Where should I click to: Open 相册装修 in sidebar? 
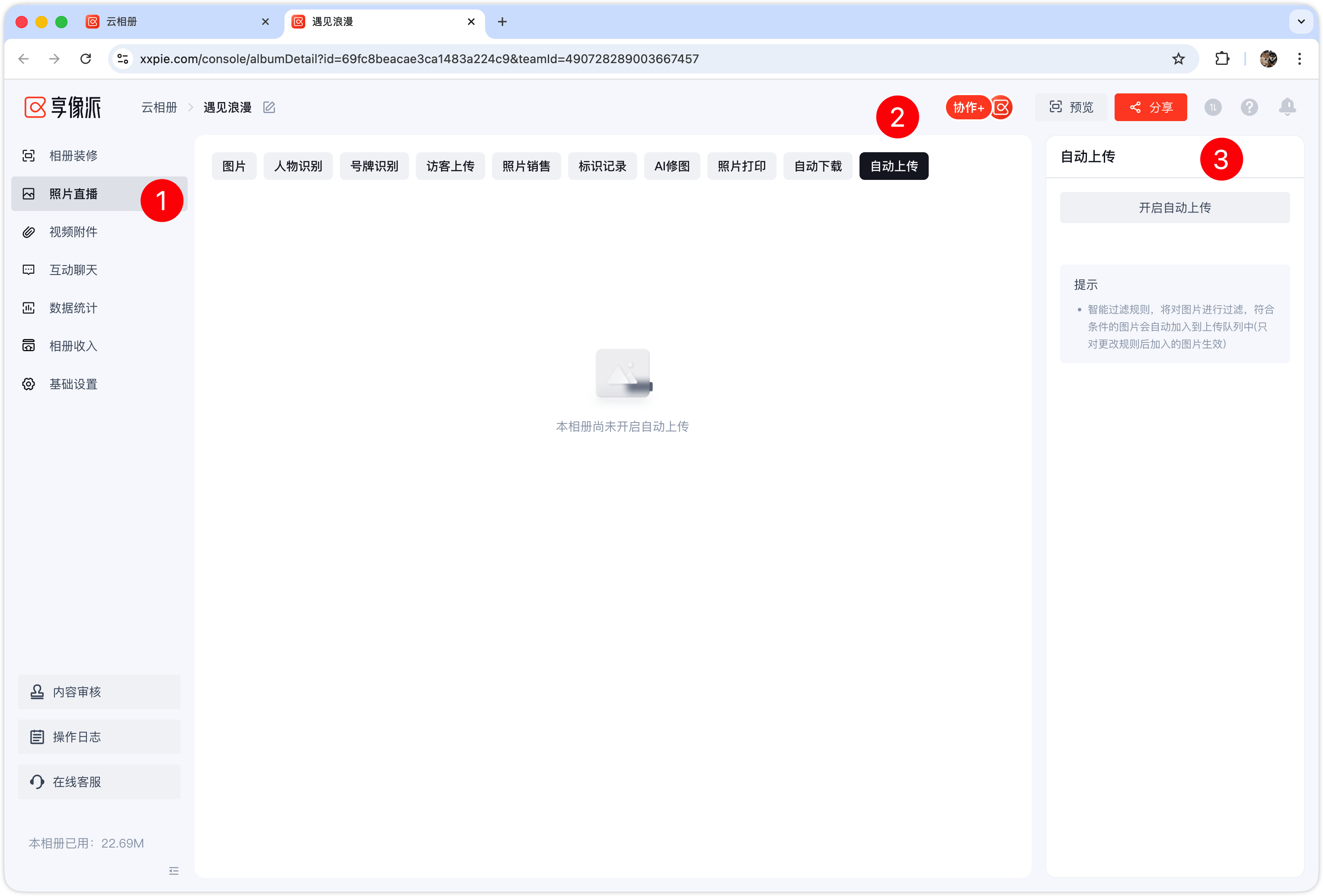[99, 155]
